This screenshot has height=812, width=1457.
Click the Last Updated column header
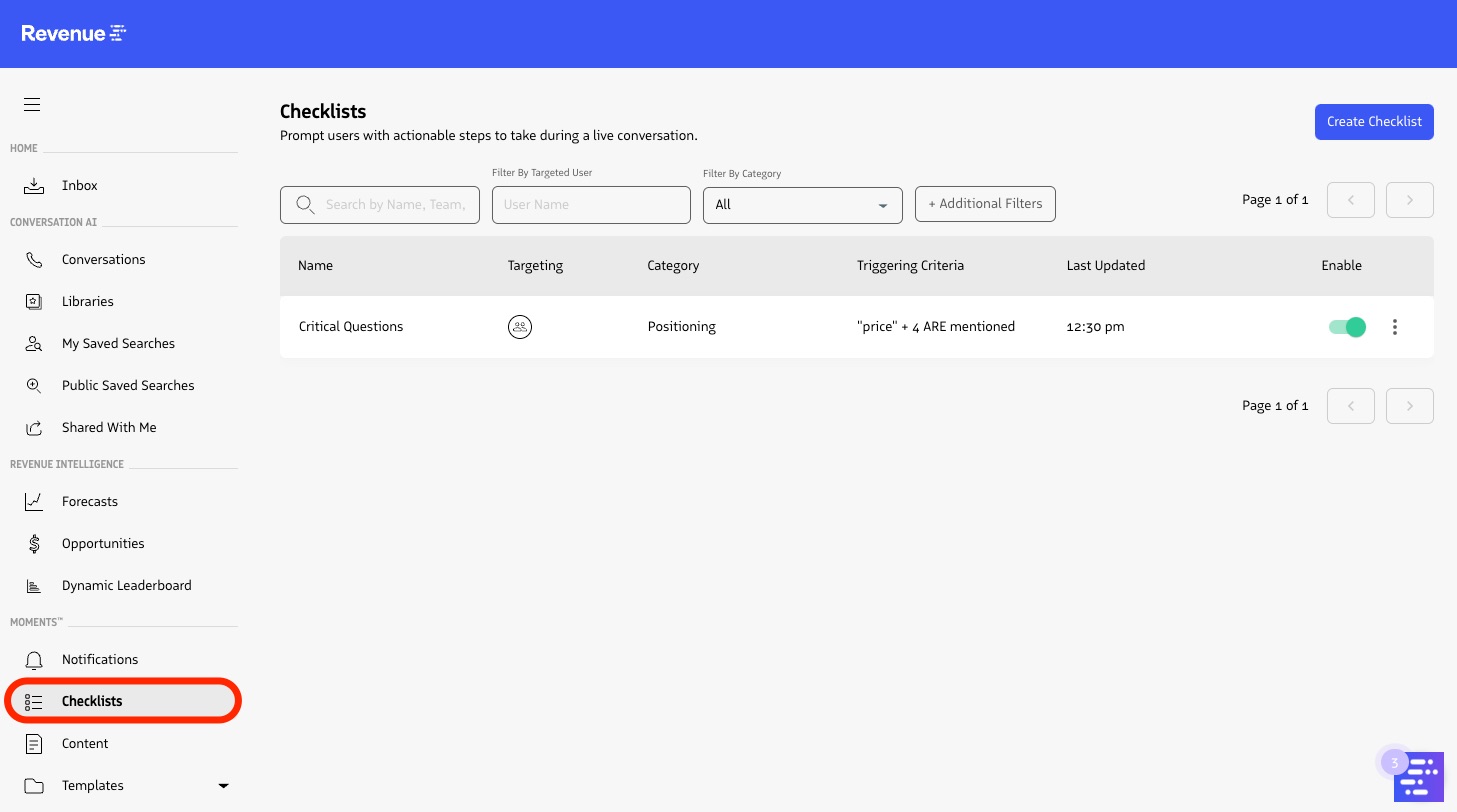[1106, 265]
